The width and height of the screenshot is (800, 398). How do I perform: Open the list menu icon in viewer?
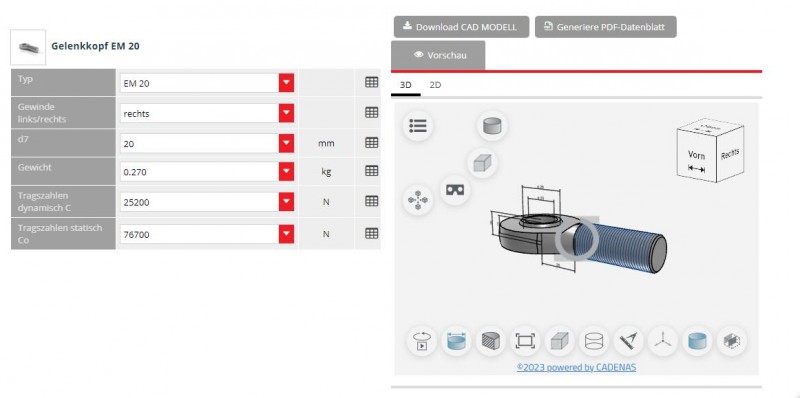point(418,126)
